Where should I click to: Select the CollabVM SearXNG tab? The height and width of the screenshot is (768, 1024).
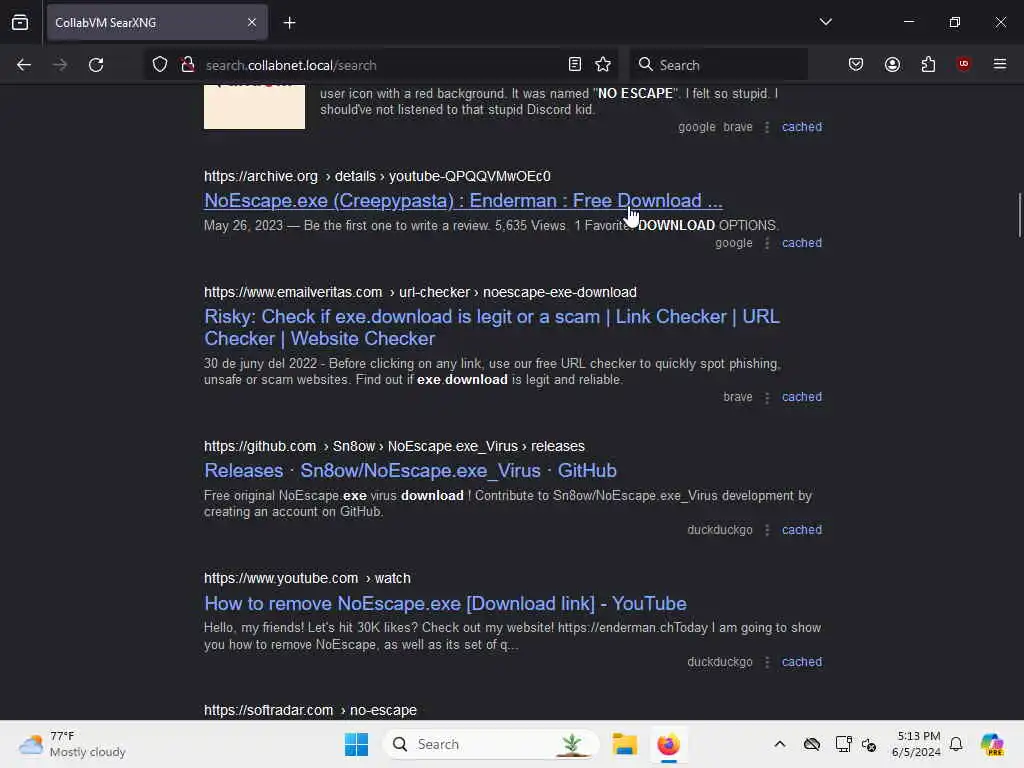[x=157, y=22]
